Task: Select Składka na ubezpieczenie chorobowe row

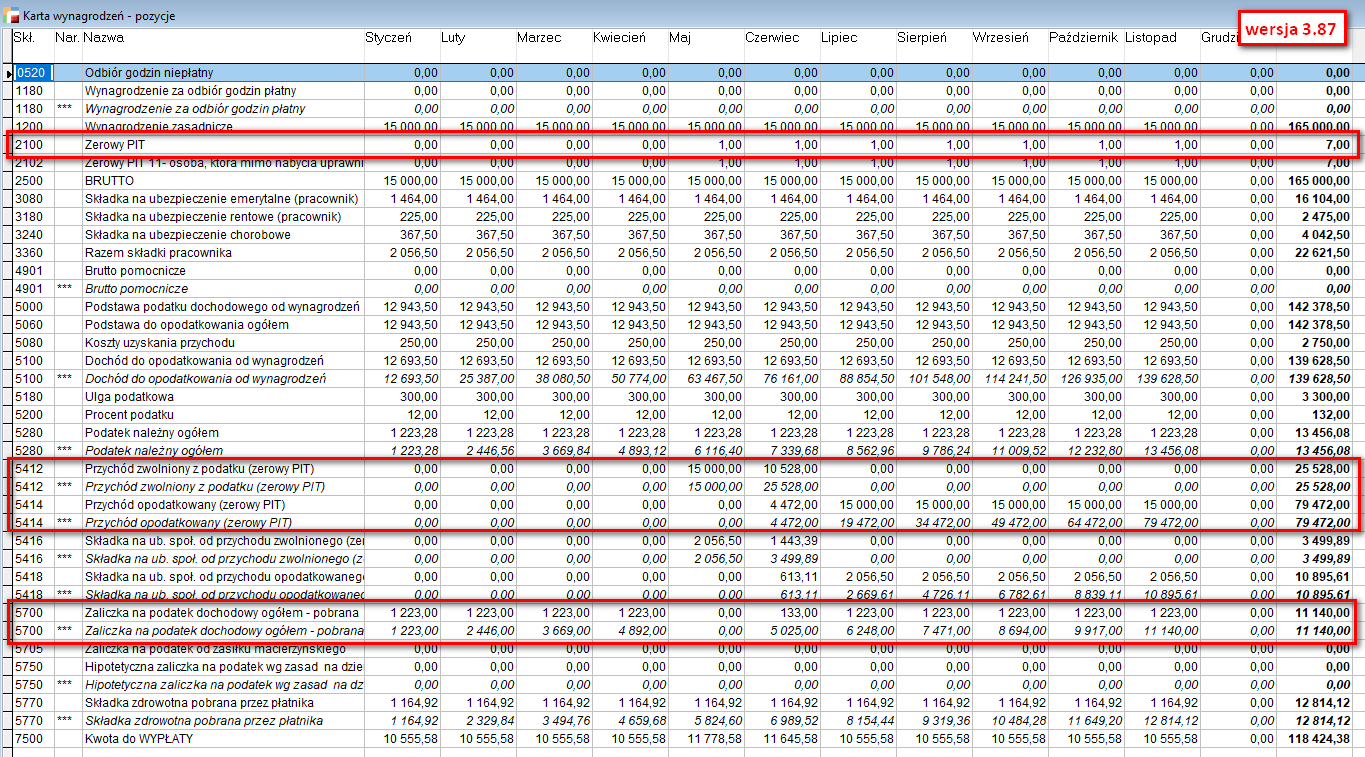Action: point(188,235)
